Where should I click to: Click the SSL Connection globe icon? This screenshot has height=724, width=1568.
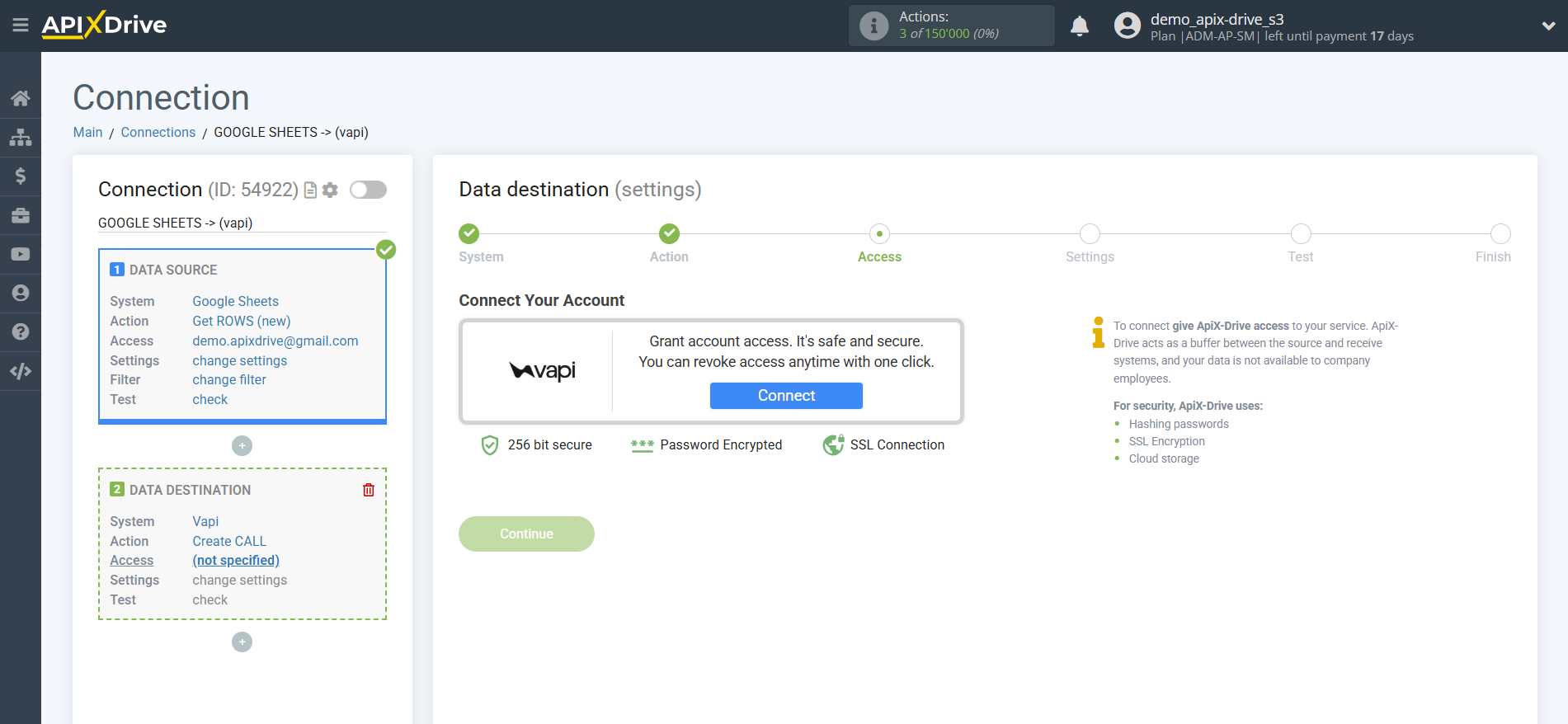pyautogui.click(x=833, y=444)
